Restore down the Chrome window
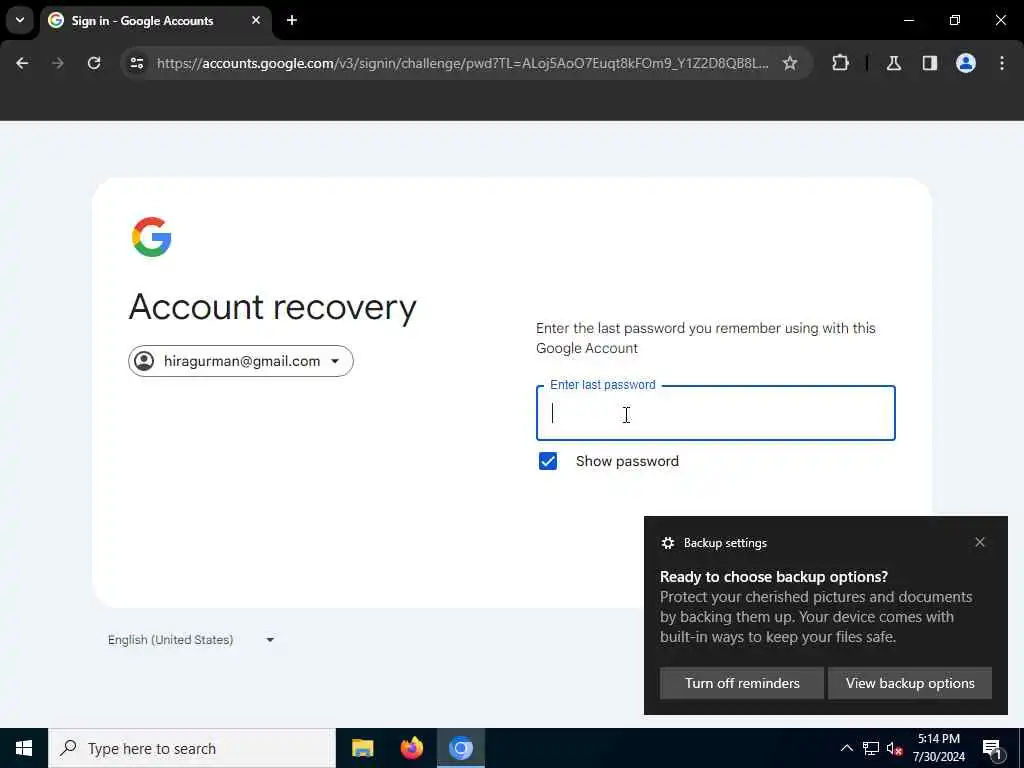Screen dimensions: 1024x768 (955, 20)
